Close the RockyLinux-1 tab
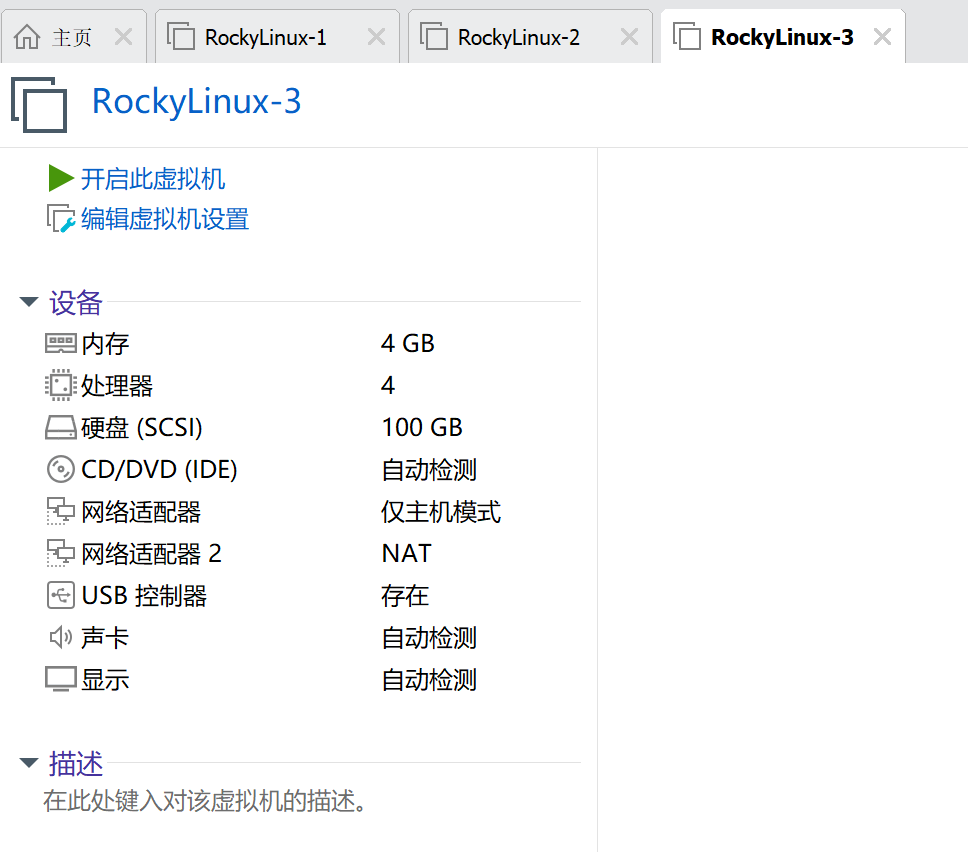The height and width of the screenshot is (852, 968). coord(377,37)
